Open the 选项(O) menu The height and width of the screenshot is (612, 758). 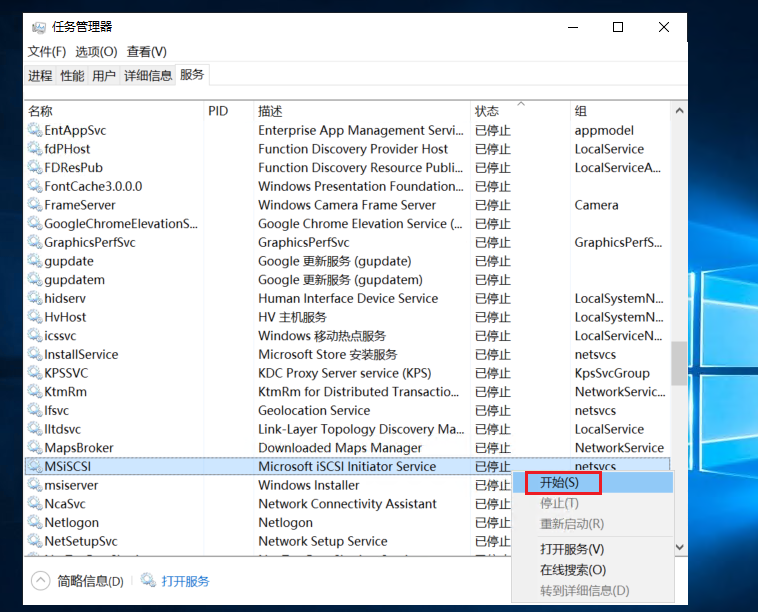(96, 52)
